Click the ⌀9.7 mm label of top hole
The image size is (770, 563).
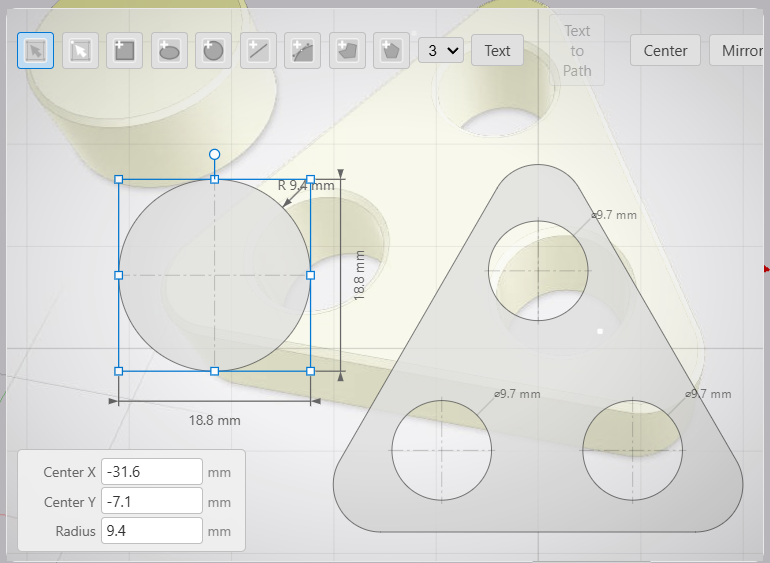click(x=614, y=215)
